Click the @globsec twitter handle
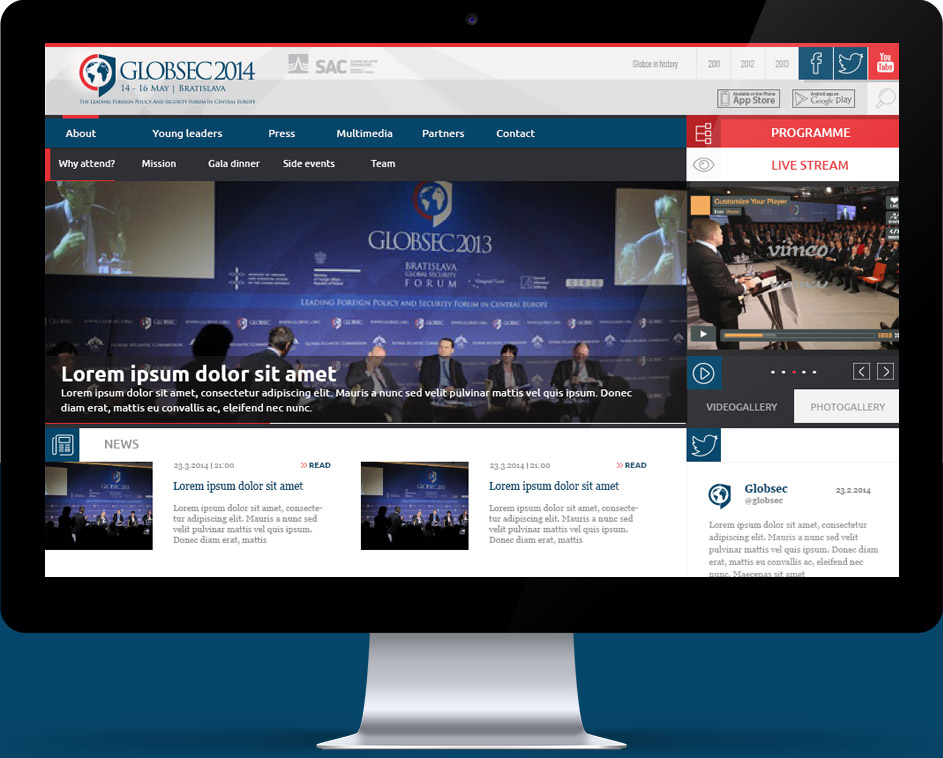The image size is (943, 758). [x=764, y=501]
